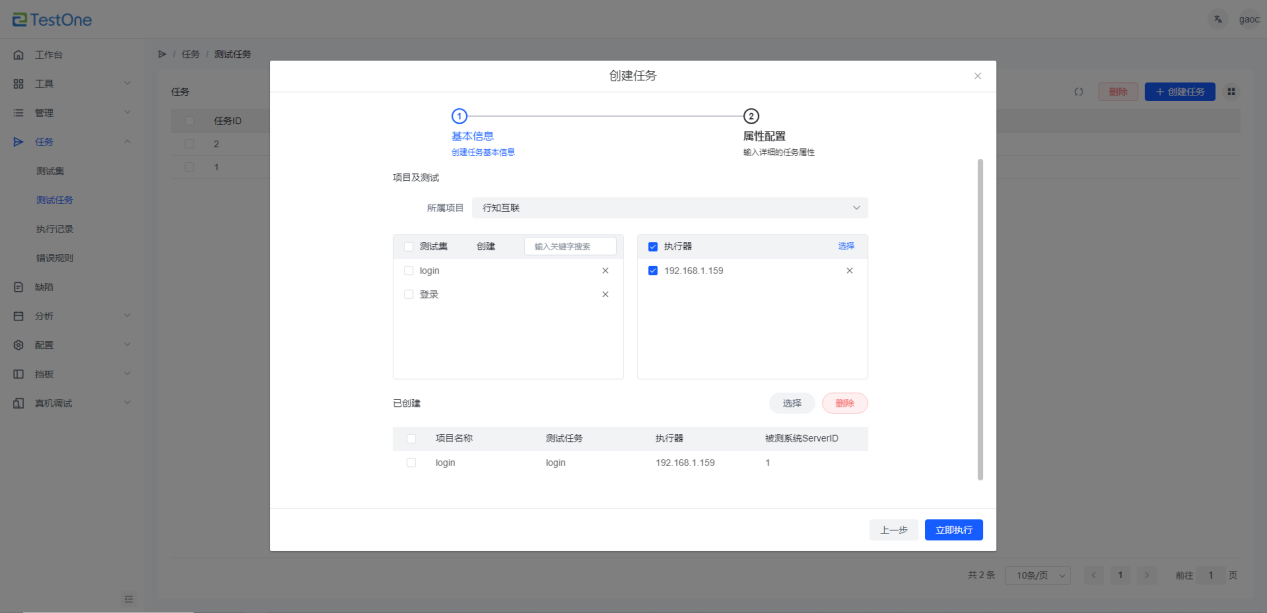
Task: Open the 所属项目 dropdown showing 行知互联
Action: [670, 208]
